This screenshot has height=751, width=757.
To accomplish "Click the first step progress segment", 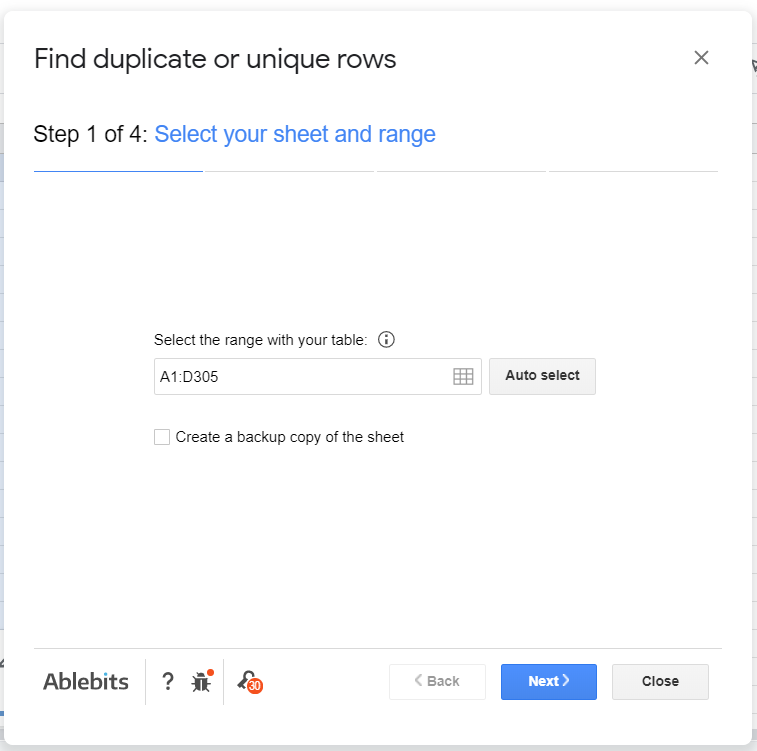I will coord(118,172).
